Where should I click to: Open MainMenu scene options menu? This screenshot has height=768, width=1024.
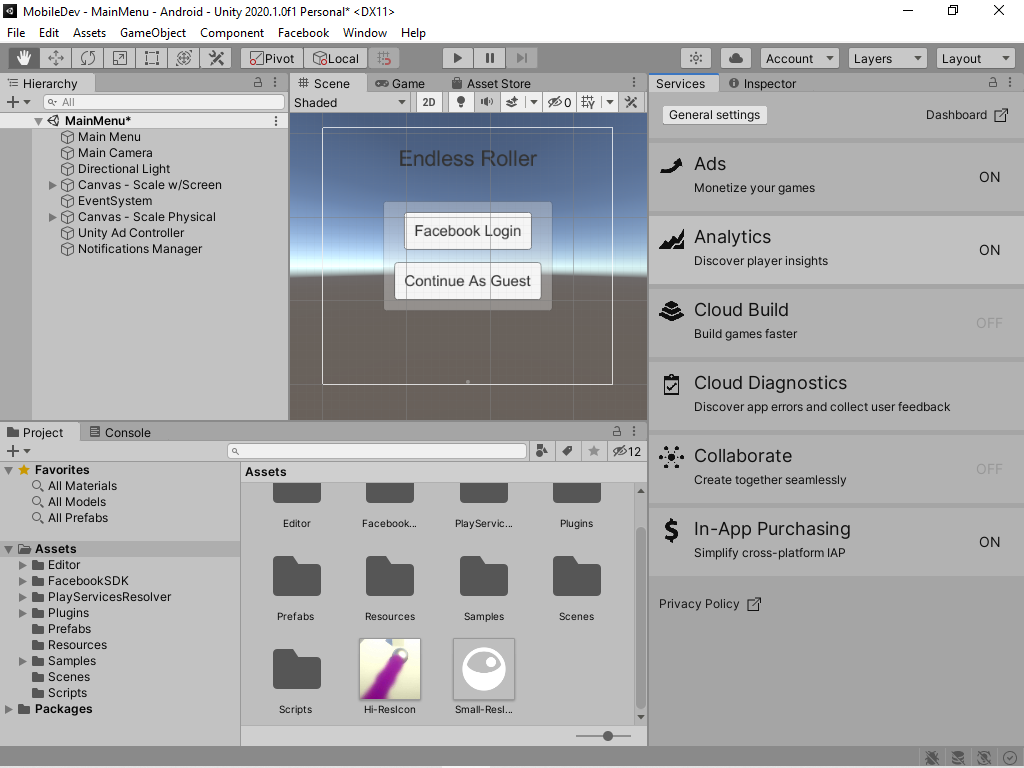(x=276, y=121)
